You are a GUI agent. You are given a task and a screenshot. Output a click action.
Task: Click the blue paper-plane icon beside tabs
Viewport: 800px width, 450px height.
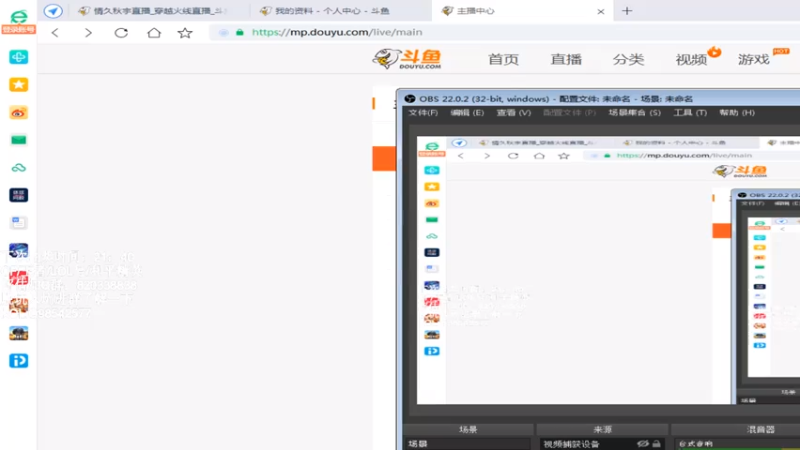click(x=53, y=11)
